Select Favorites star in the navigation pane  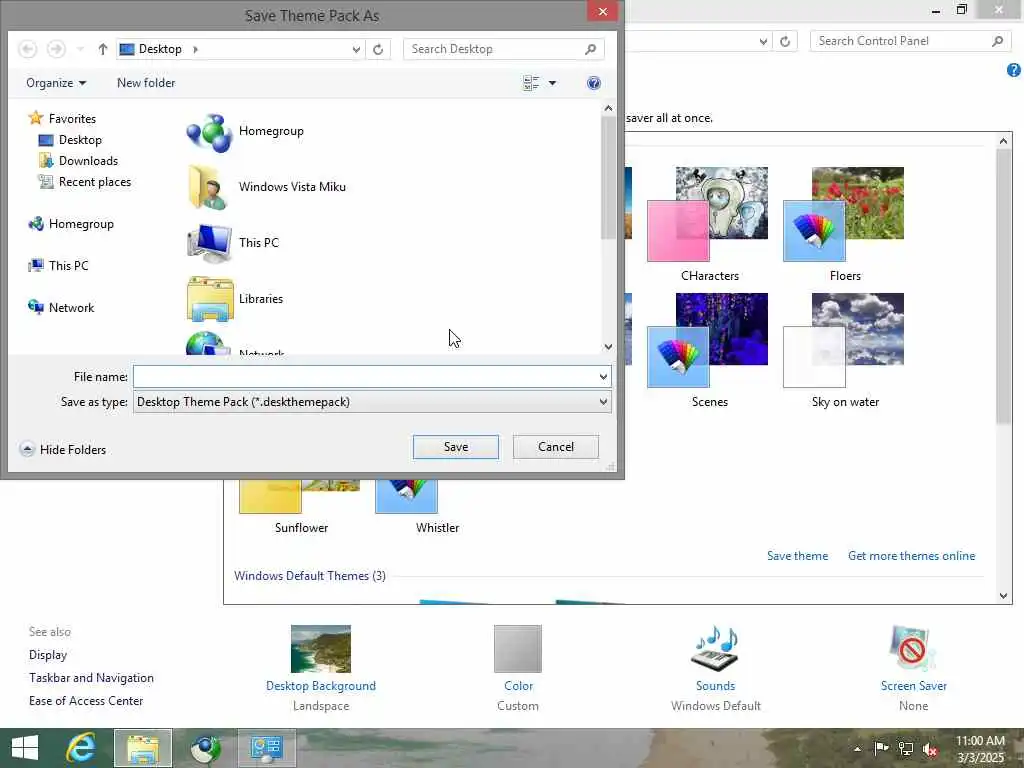click(36, 118)
